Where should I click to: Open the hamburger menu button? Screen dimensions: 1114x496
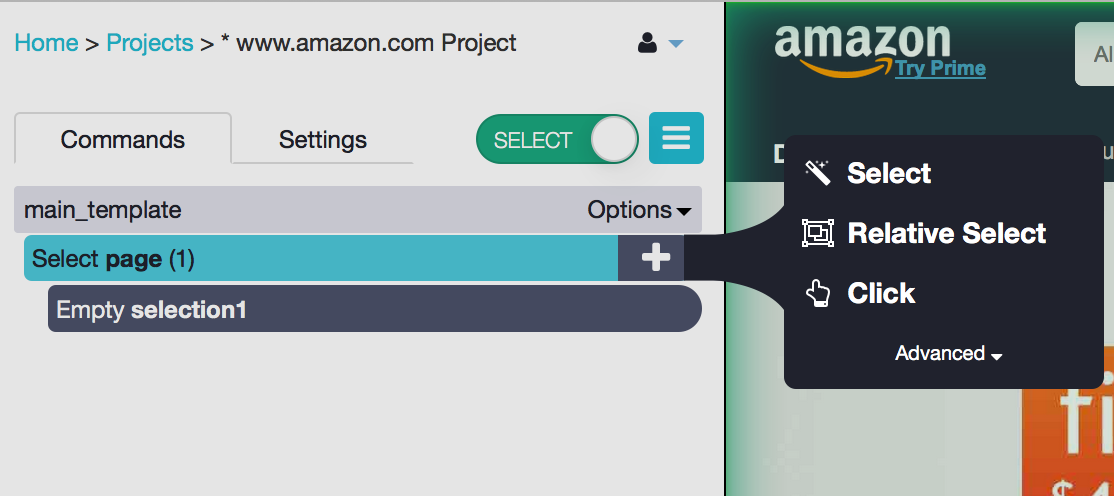(676, 138)
